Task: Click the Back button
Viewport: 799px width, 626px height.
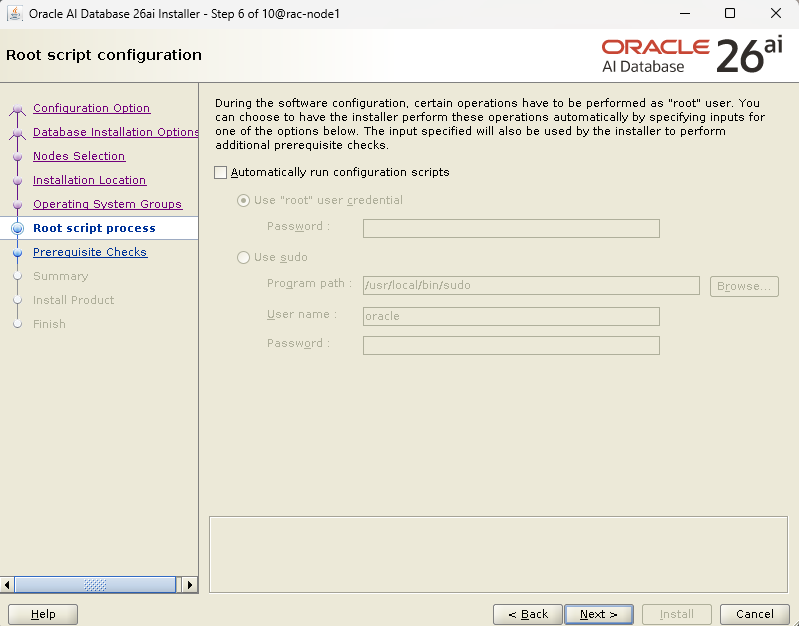Action: click(528, 614)
